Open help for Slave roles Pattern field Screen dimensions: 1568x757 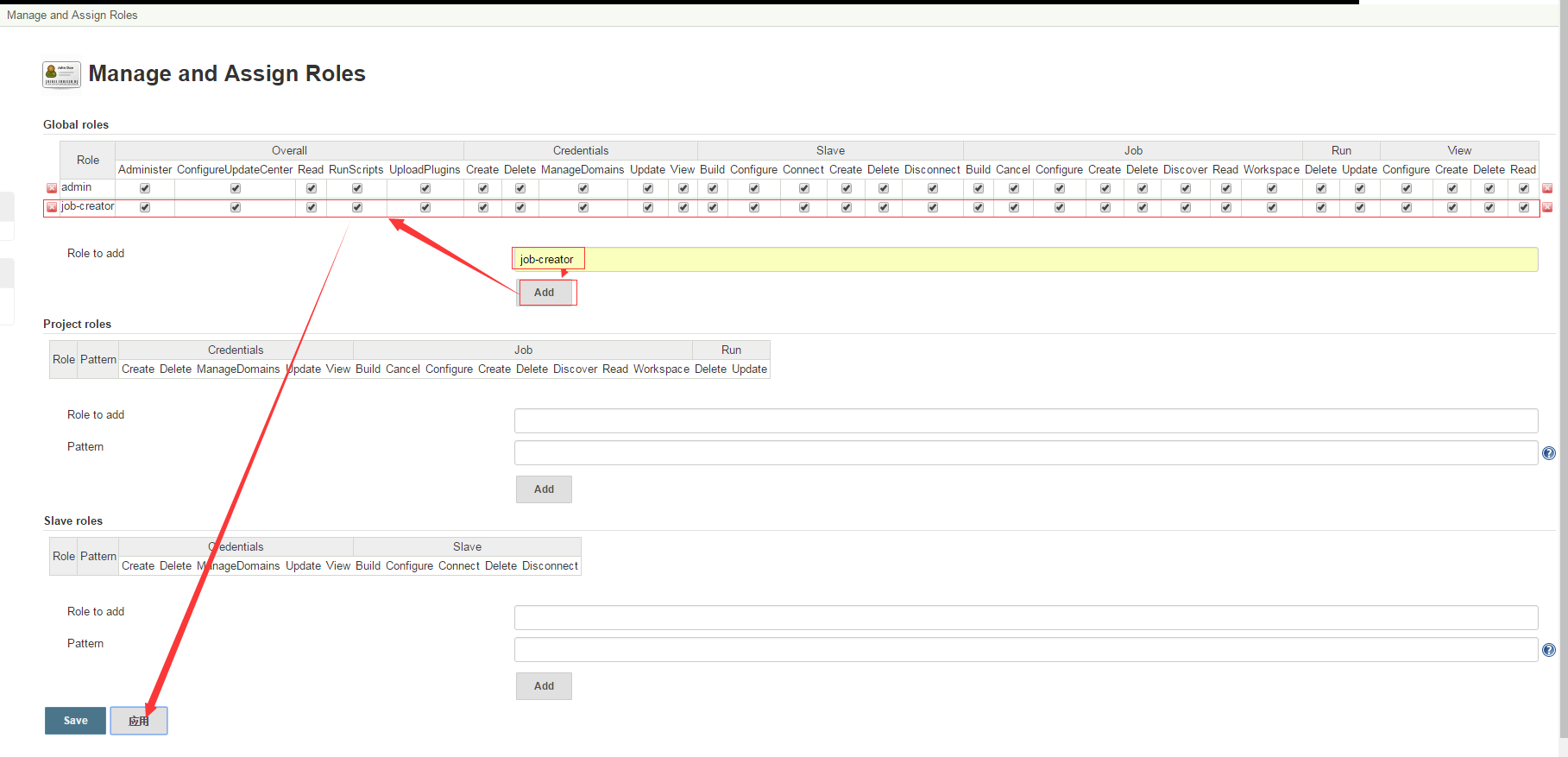[1549, 650]
